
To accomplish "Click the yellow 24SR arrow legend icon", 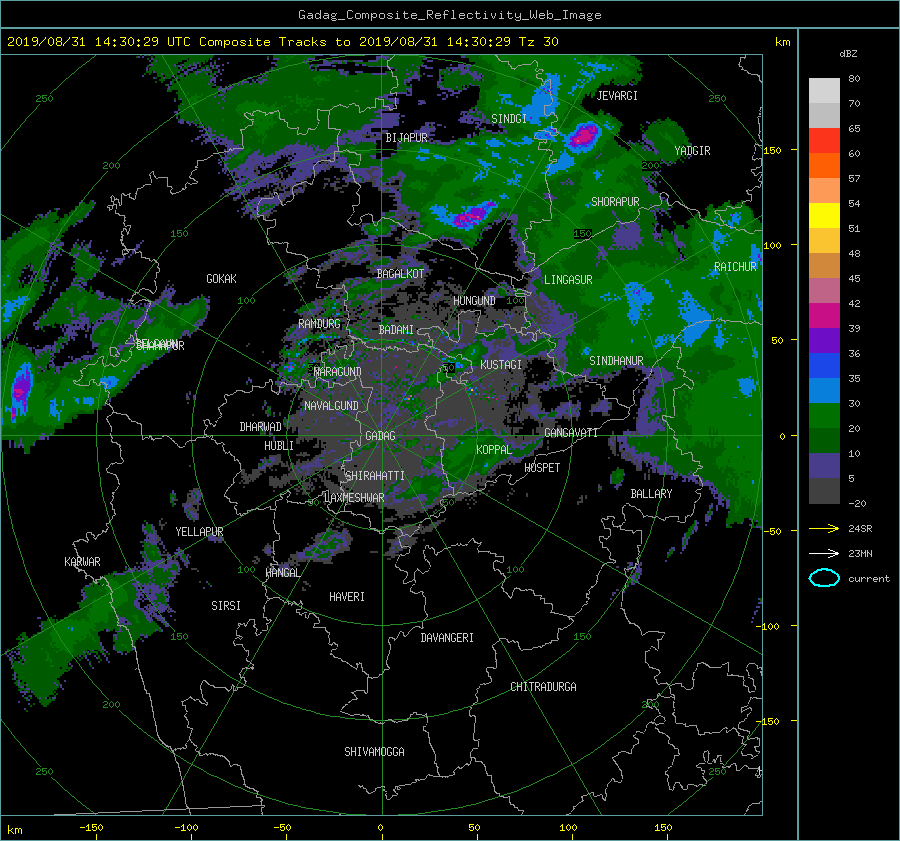I will (824, 528).
